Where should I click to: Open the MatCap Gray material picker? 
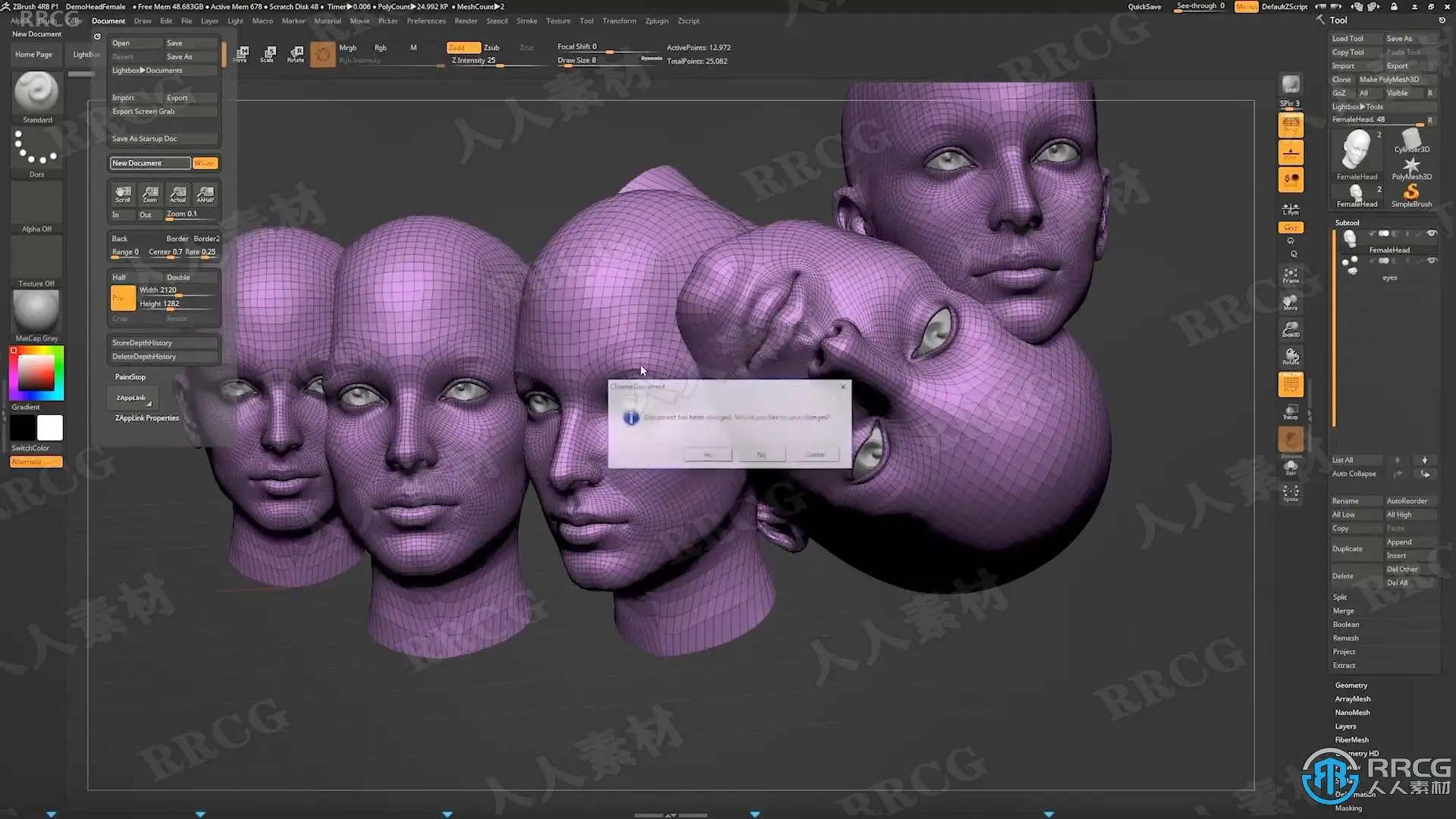36,312
